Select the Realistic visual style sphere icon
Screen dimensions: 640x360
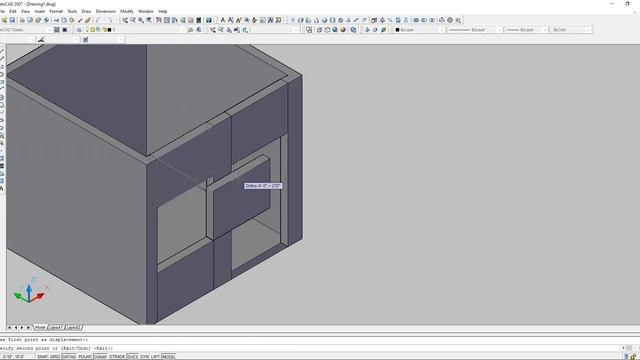(335, 30)
